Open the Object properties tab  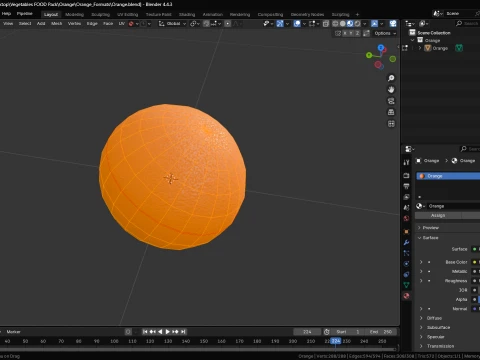pyautogui.click(x=406, y=231)
